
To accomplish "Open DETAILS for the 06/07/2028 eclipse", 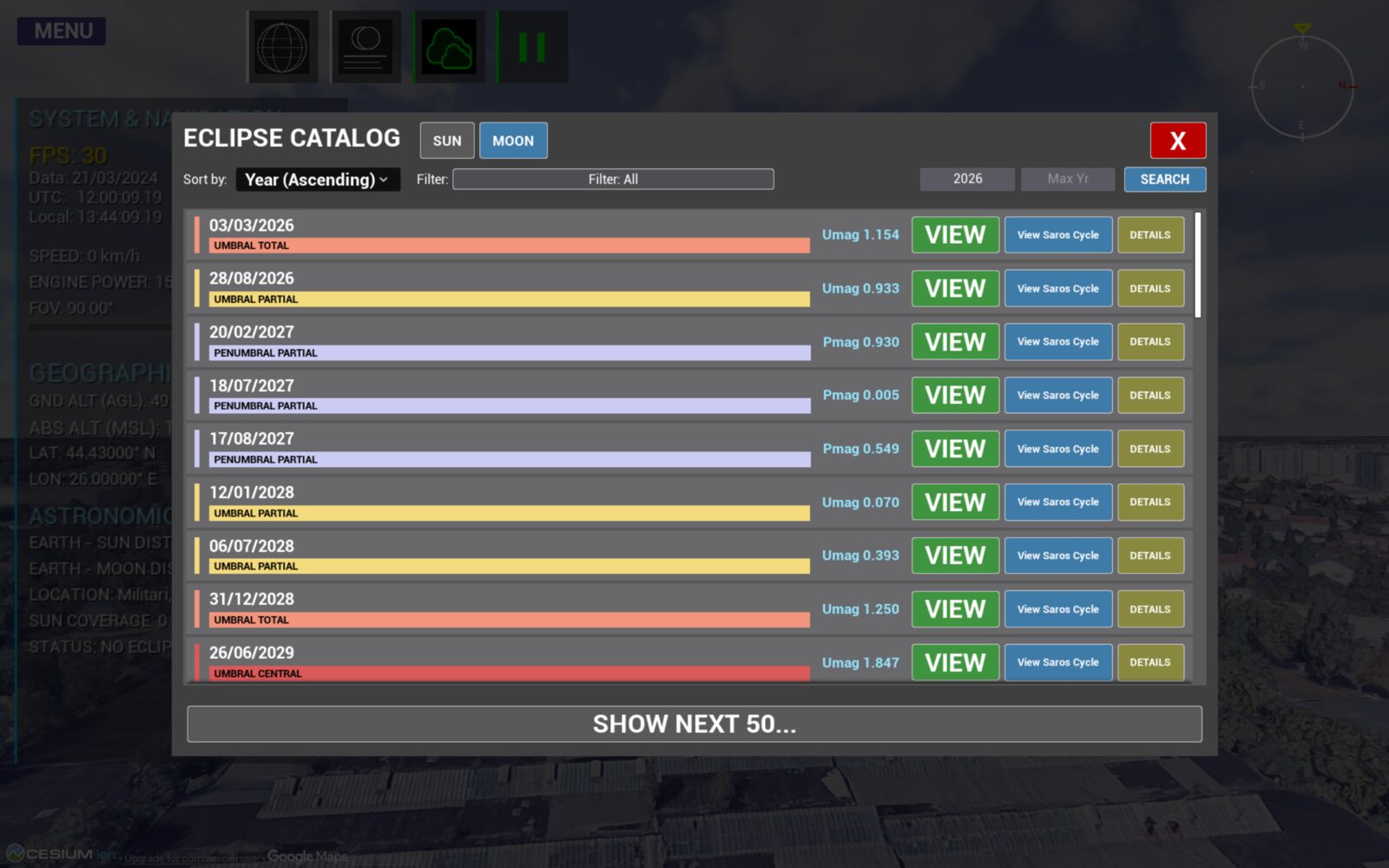I will point(1150,556).
